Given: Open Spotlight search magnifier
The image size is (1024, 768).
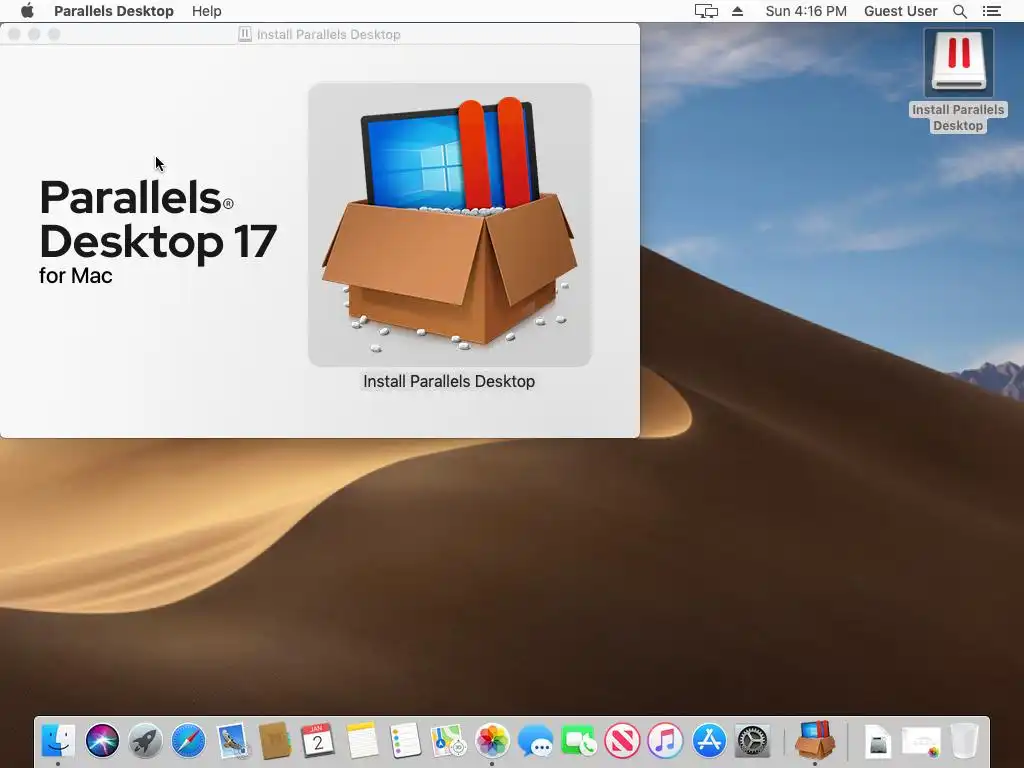Looking at the screenshot, I should coord(960,11).
